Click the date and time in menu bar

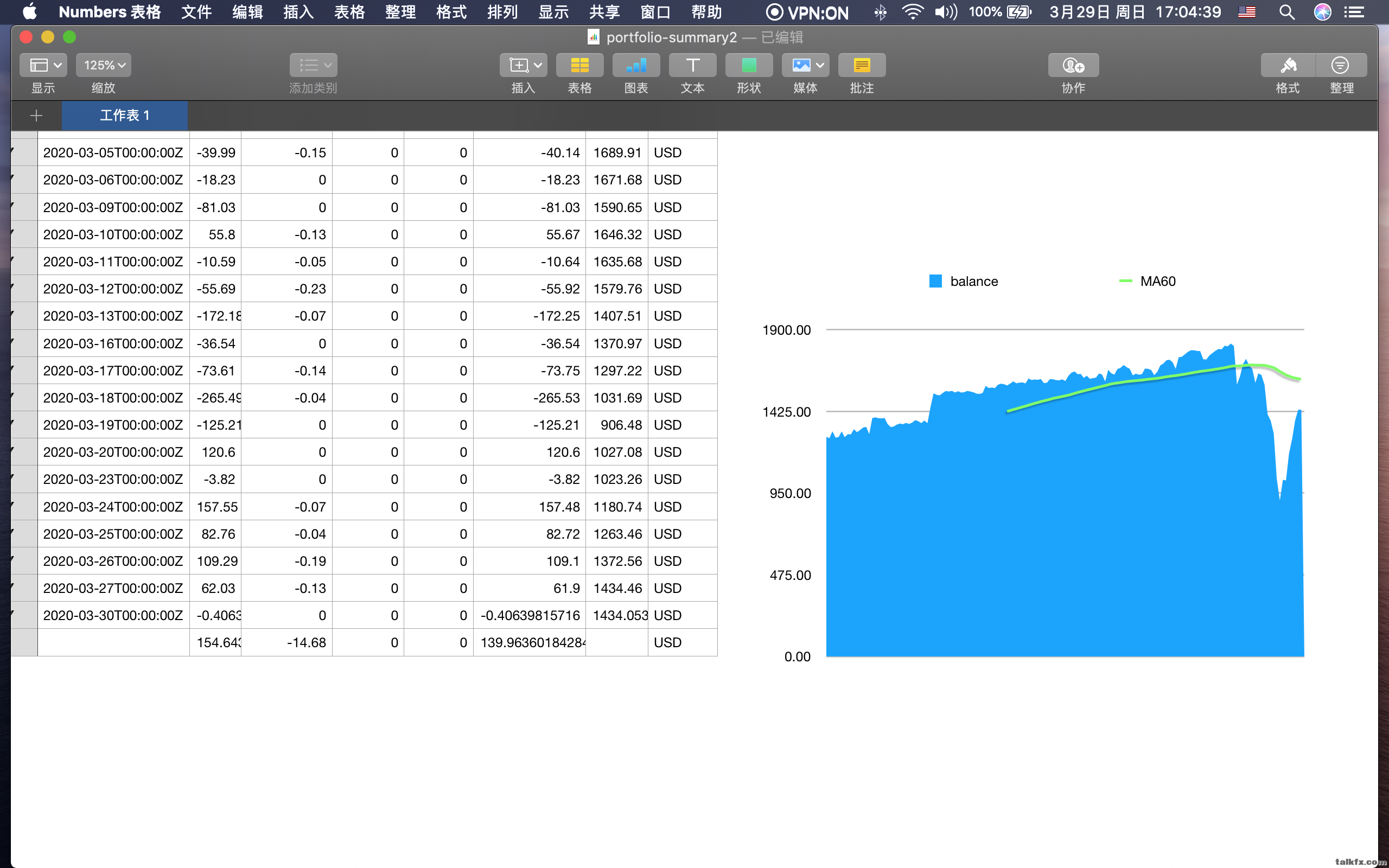coord(1135,12)
